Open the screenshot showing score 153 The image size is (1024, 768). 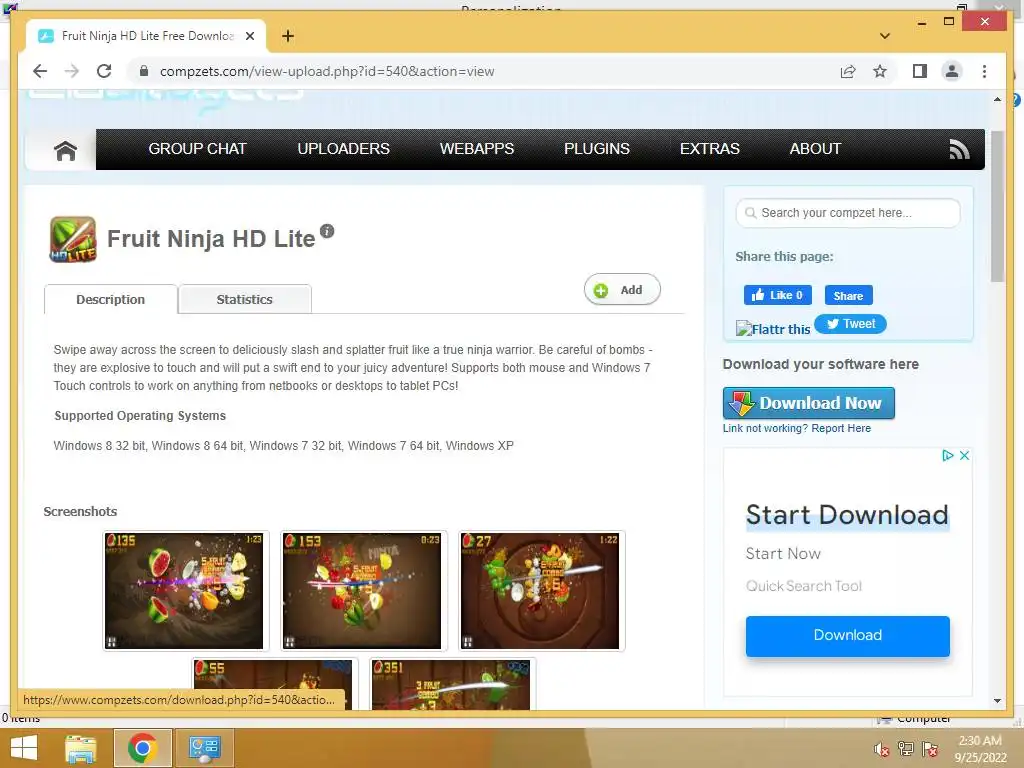(364, 591)
